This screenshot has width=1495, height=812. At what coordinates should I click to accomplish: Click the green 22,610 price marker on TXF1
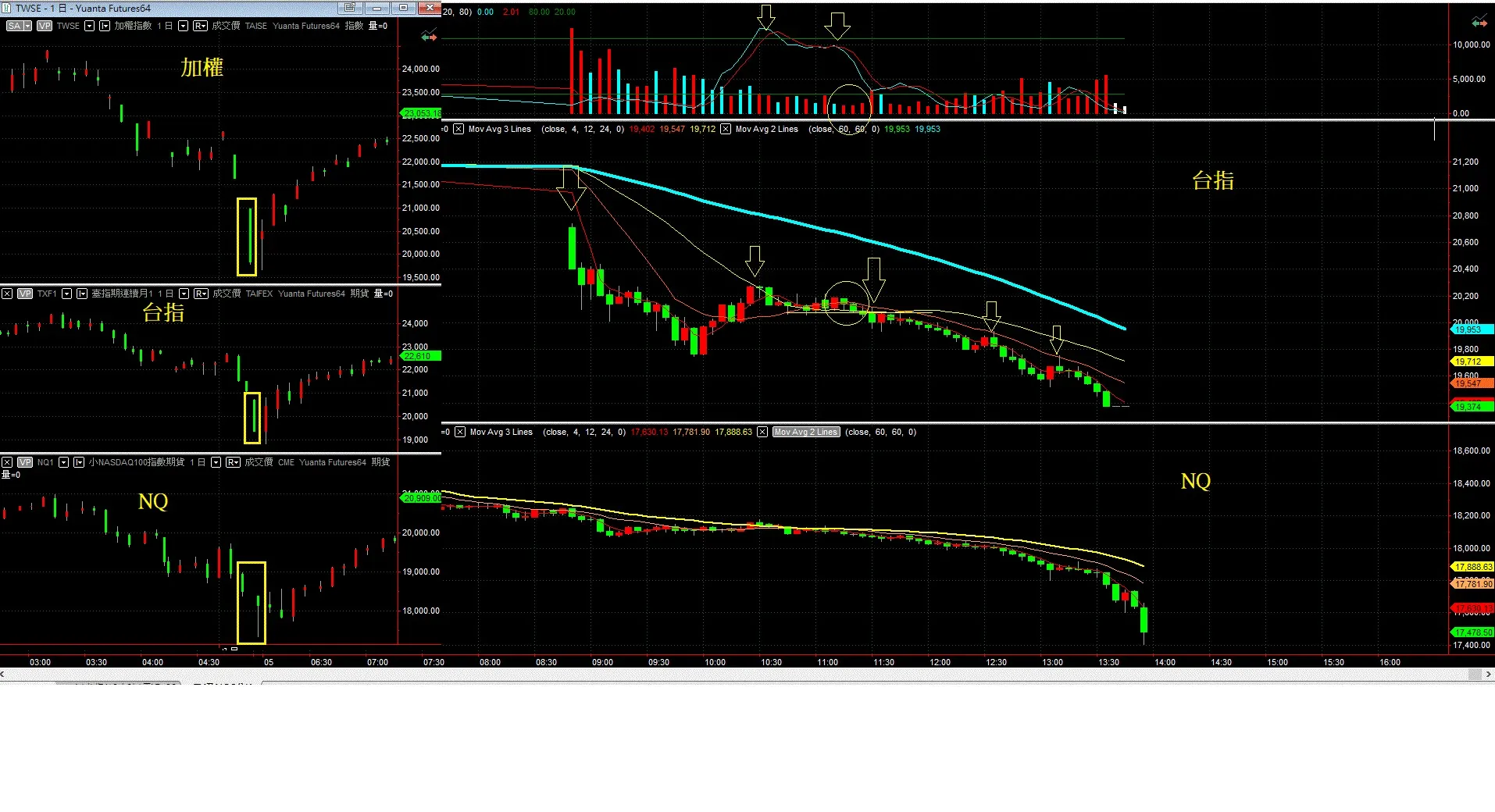click(x=420, y=356)
